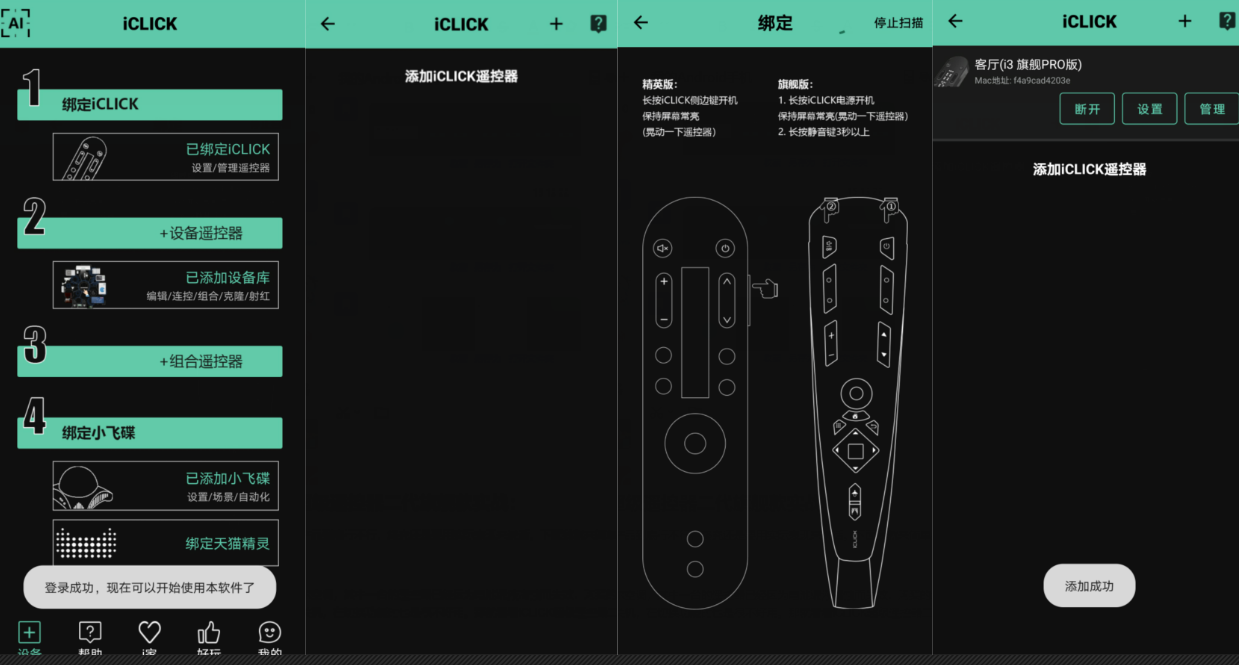
Task: Open 设置 for the 客厅 remote
Action: click(1149, 108)
